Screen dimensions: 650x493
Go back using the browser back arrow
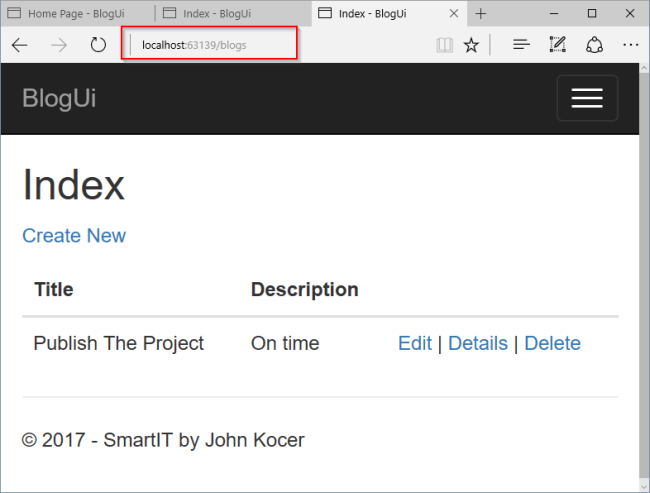(x=19, y=45)
